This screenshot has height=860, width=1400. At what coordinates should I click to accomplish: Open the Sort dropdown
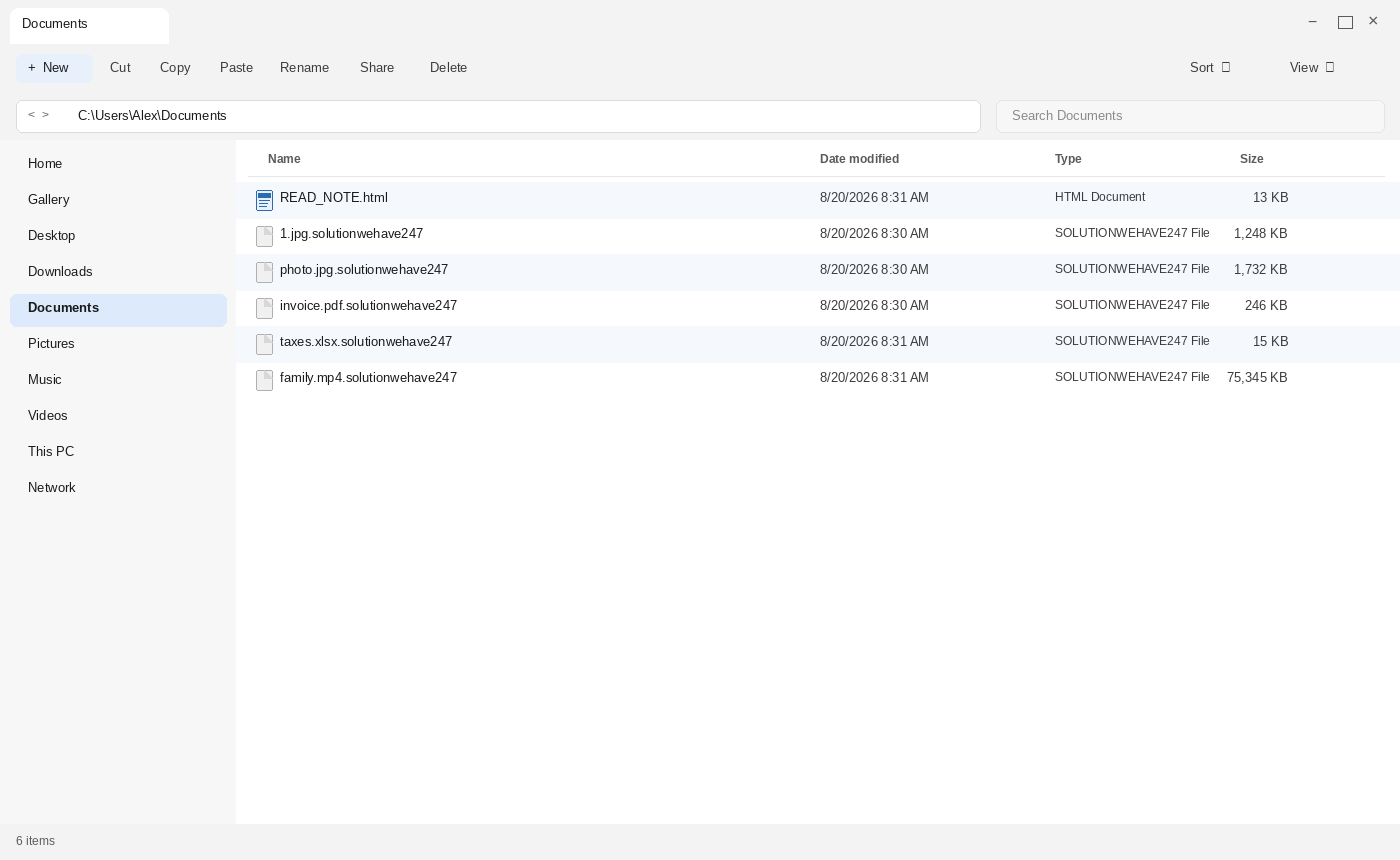(x=1210, y=68)
